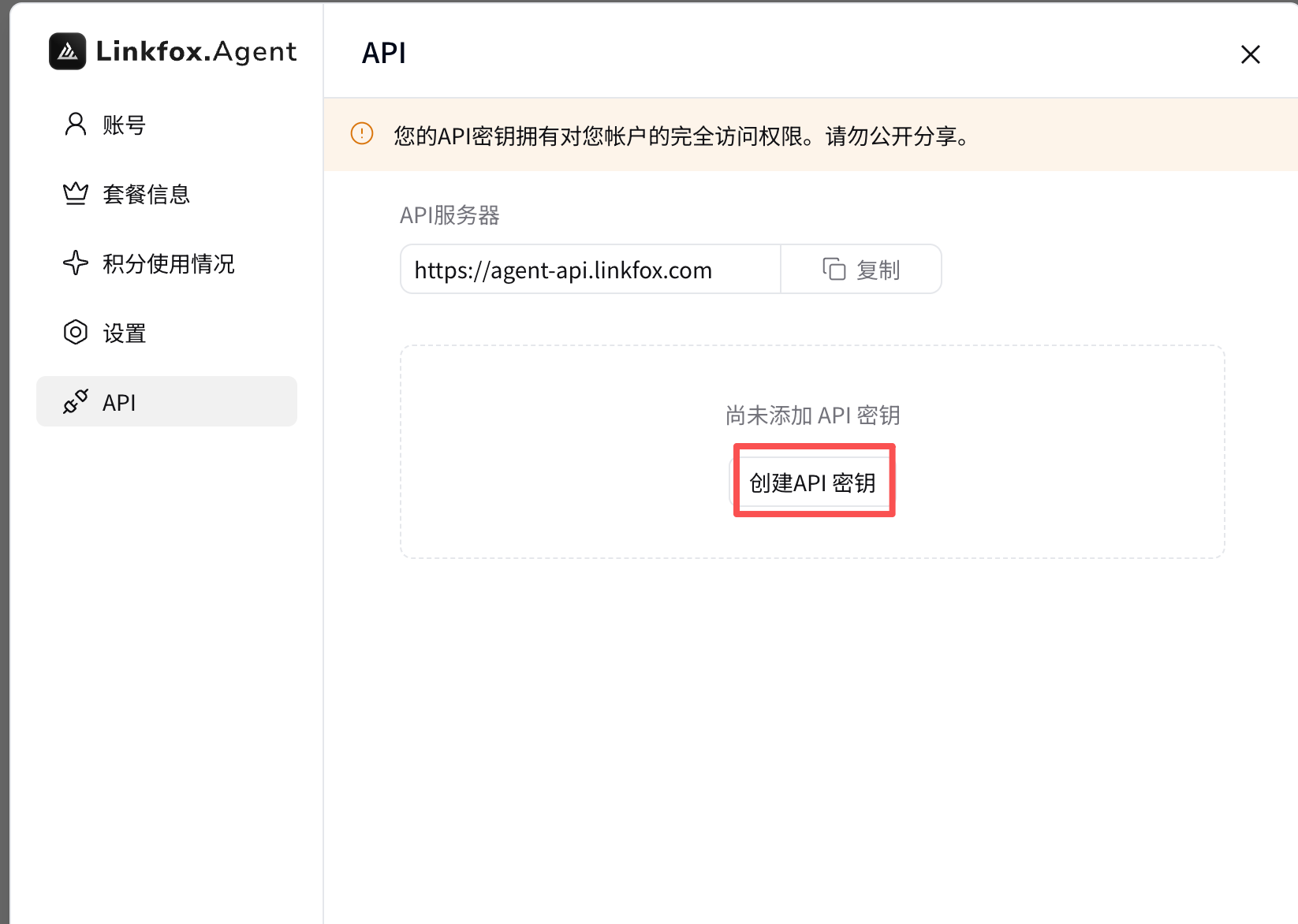Click the 创建API 密钥 button

pyautogui.click(x=813, y=482)
